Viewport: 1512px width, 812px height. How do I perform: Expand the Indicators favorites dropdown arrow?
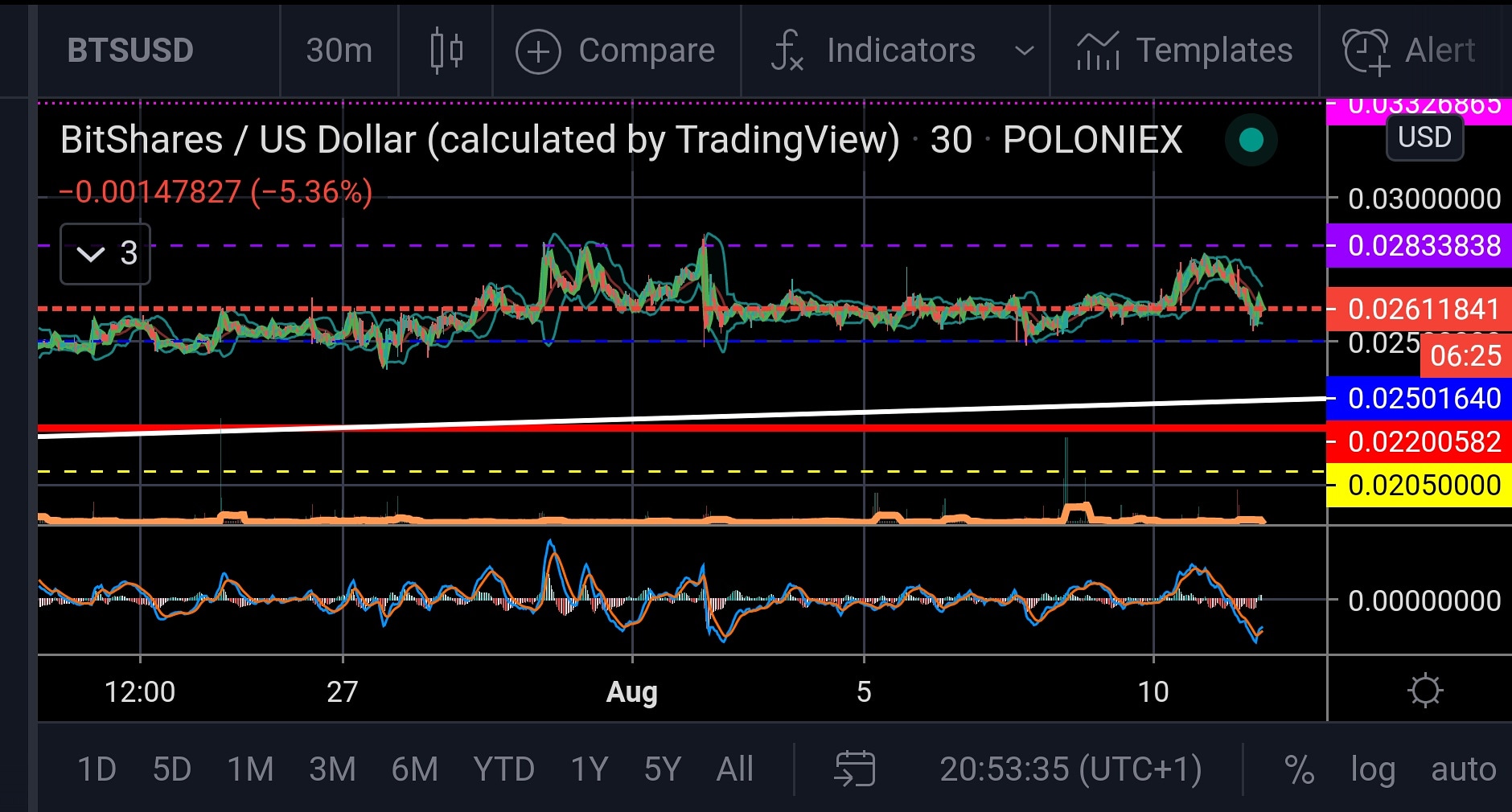point(1024,51)
